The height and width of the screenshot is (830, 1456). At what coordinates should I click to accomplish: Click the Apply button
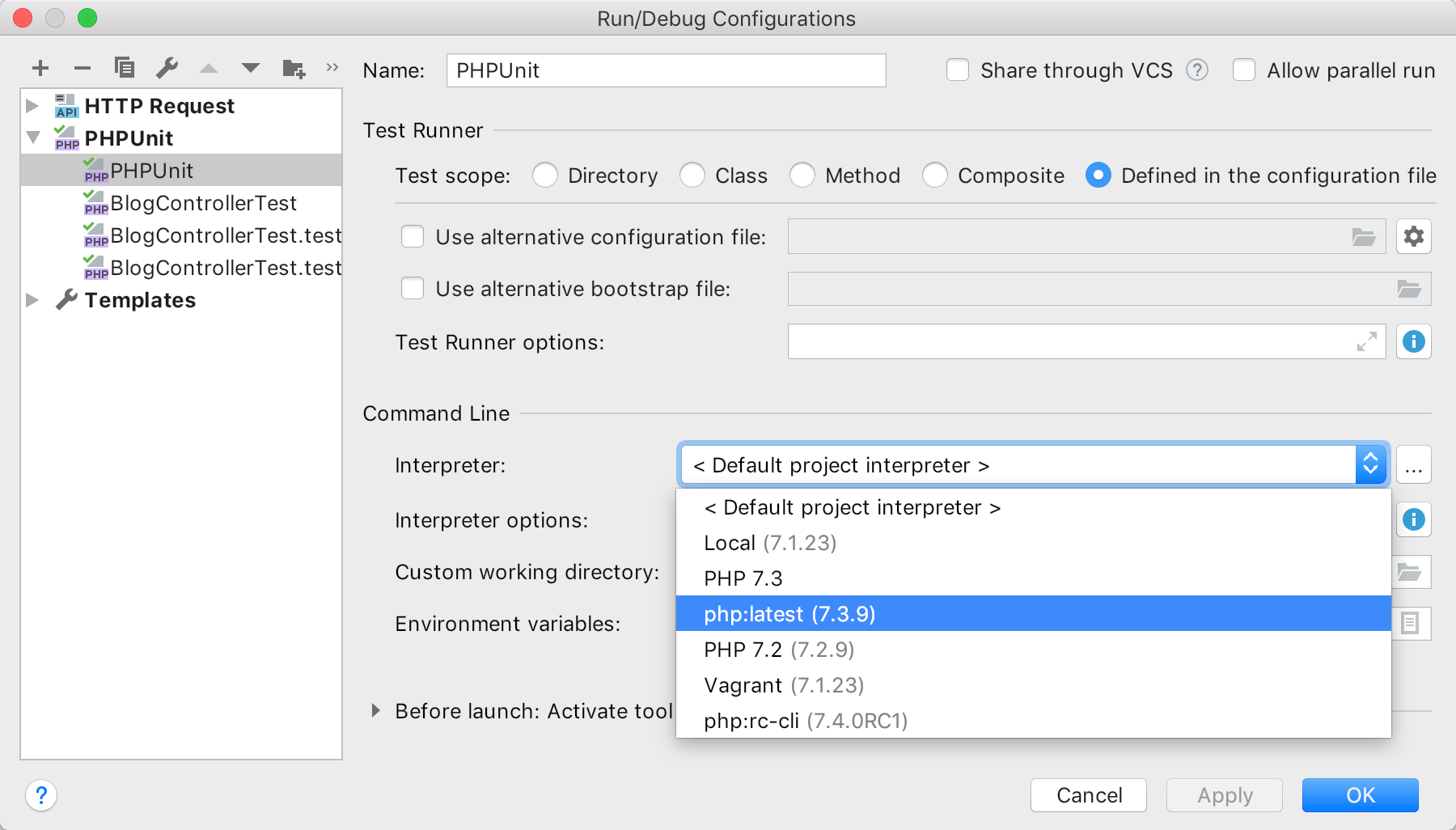(1225, 795)
